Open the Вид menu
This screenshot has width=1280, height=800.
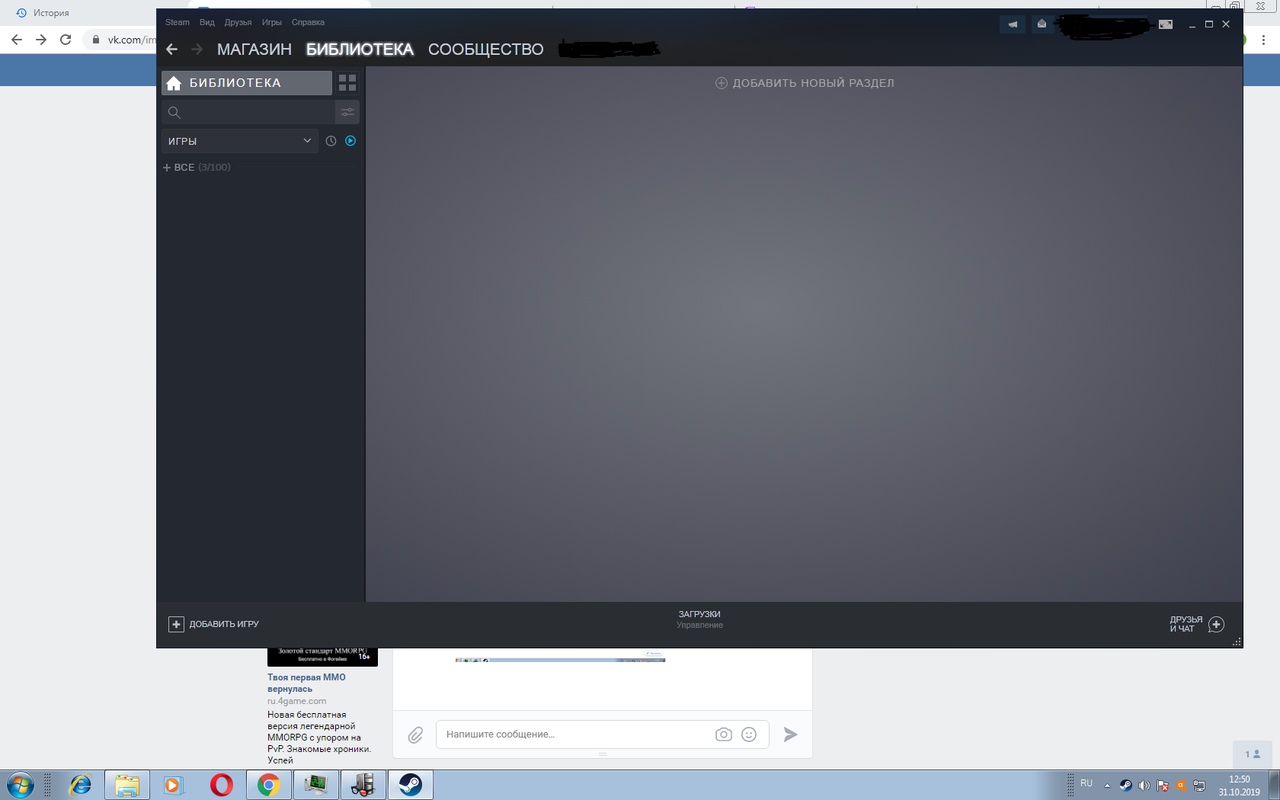click(x=207, y=22)
